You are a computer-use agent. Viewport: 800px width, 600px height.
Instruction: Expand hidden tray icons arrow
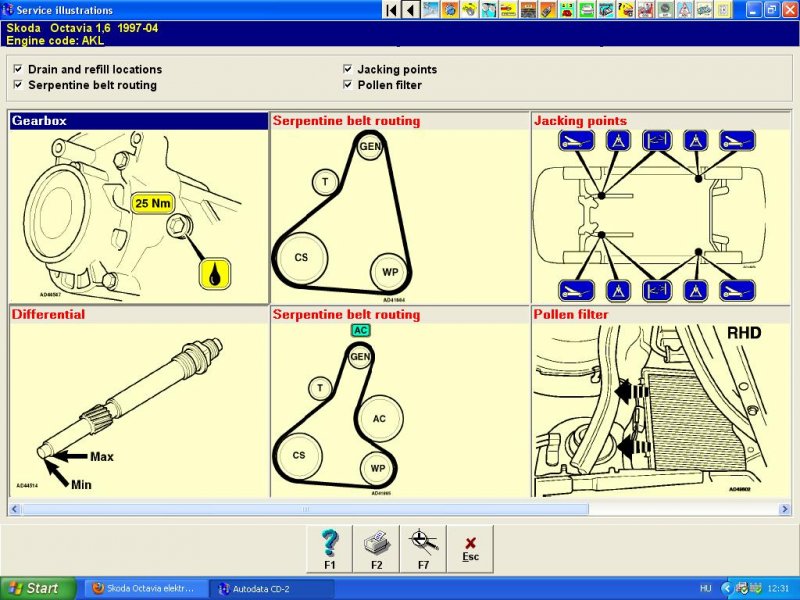(x=727, y=588)
